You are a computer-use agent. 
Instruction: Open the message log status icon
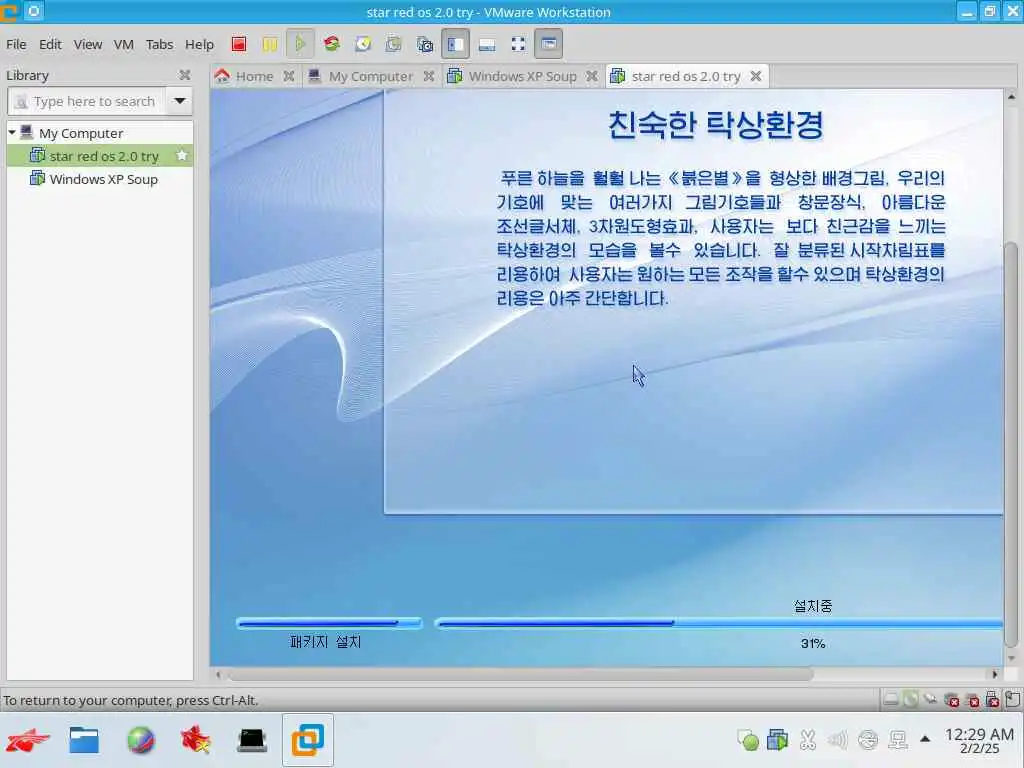1012,699
